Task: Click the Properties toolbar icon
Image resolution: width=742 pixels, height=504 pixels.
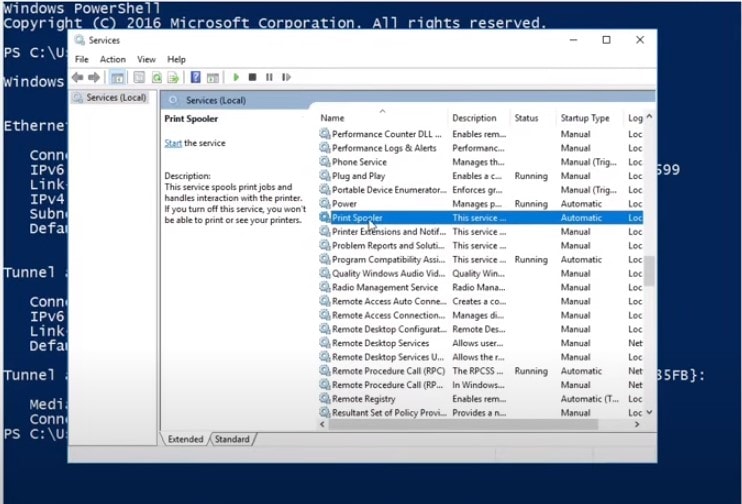Action: [x=139, y=77]
